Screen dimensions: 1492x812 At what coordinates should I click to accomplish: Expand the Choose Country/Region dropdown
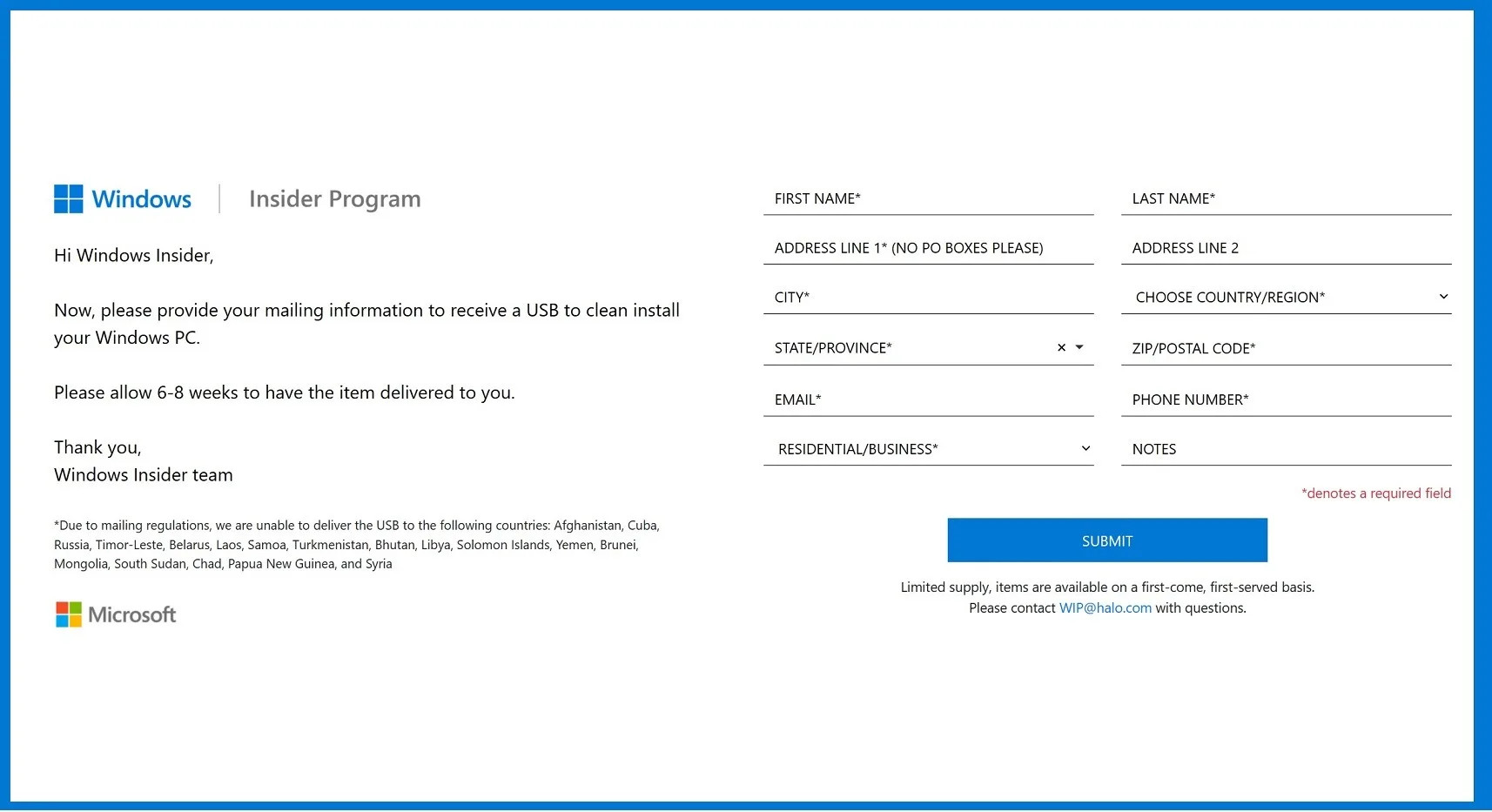pyautogui.click(x=1287, y=298)
